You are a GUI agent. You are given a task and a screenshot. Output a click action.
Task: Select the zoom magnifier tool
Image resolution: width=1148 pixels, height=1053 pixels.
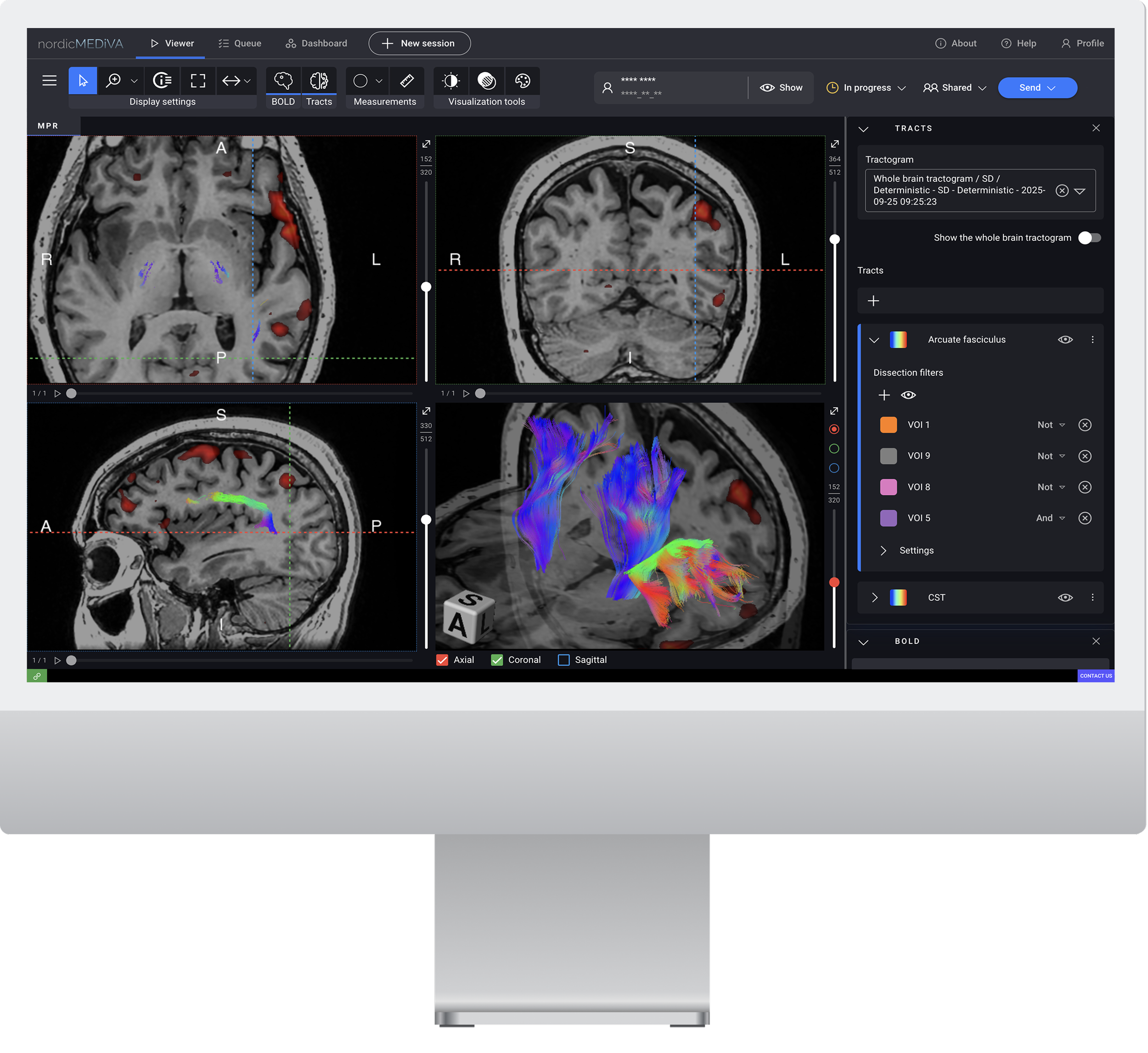click(113, 80)
